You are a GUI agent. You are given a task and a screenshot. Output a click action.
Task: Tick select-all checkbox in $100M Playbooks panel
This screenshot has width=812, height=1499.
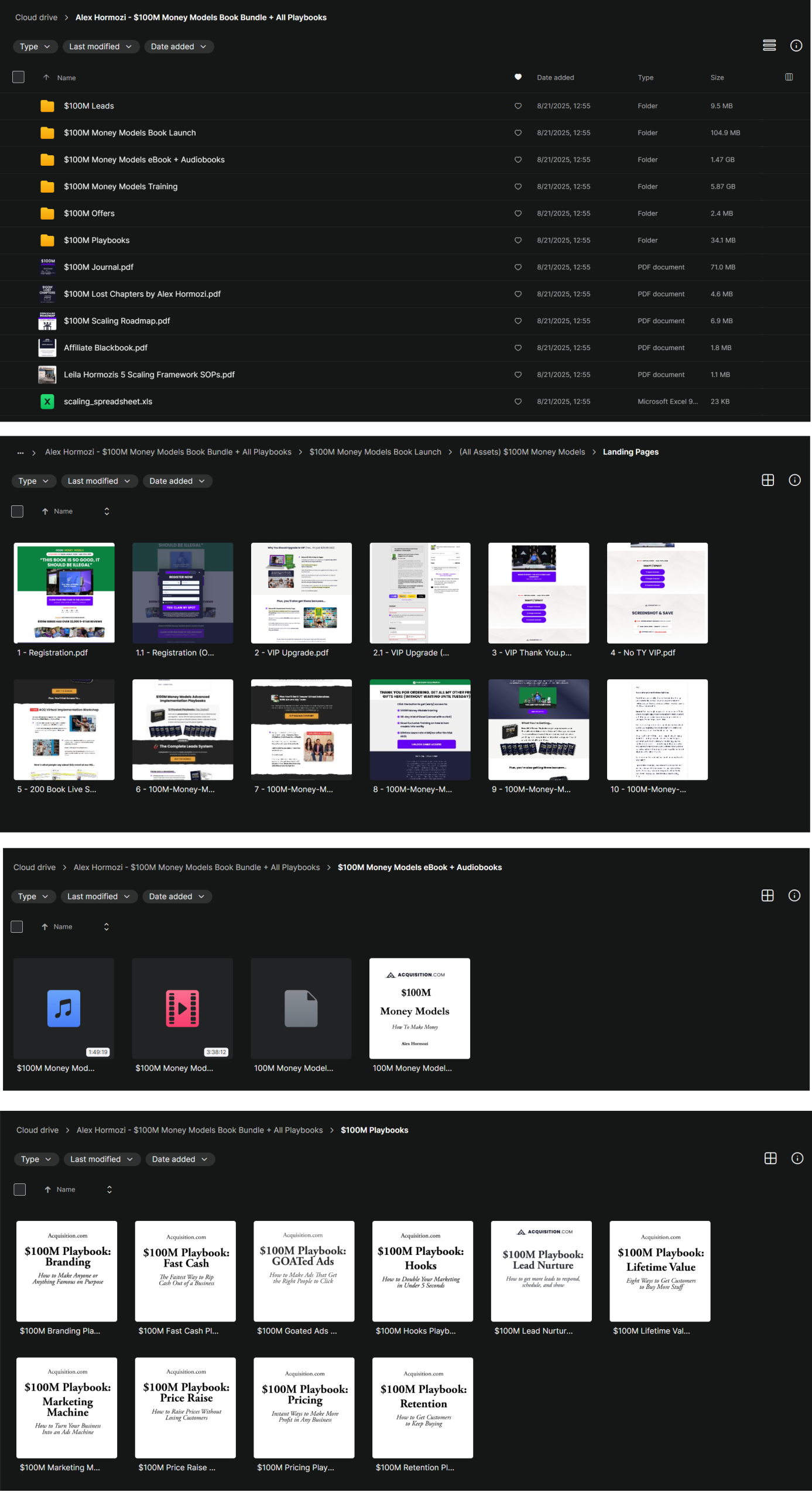click(x=20, y=1189)
